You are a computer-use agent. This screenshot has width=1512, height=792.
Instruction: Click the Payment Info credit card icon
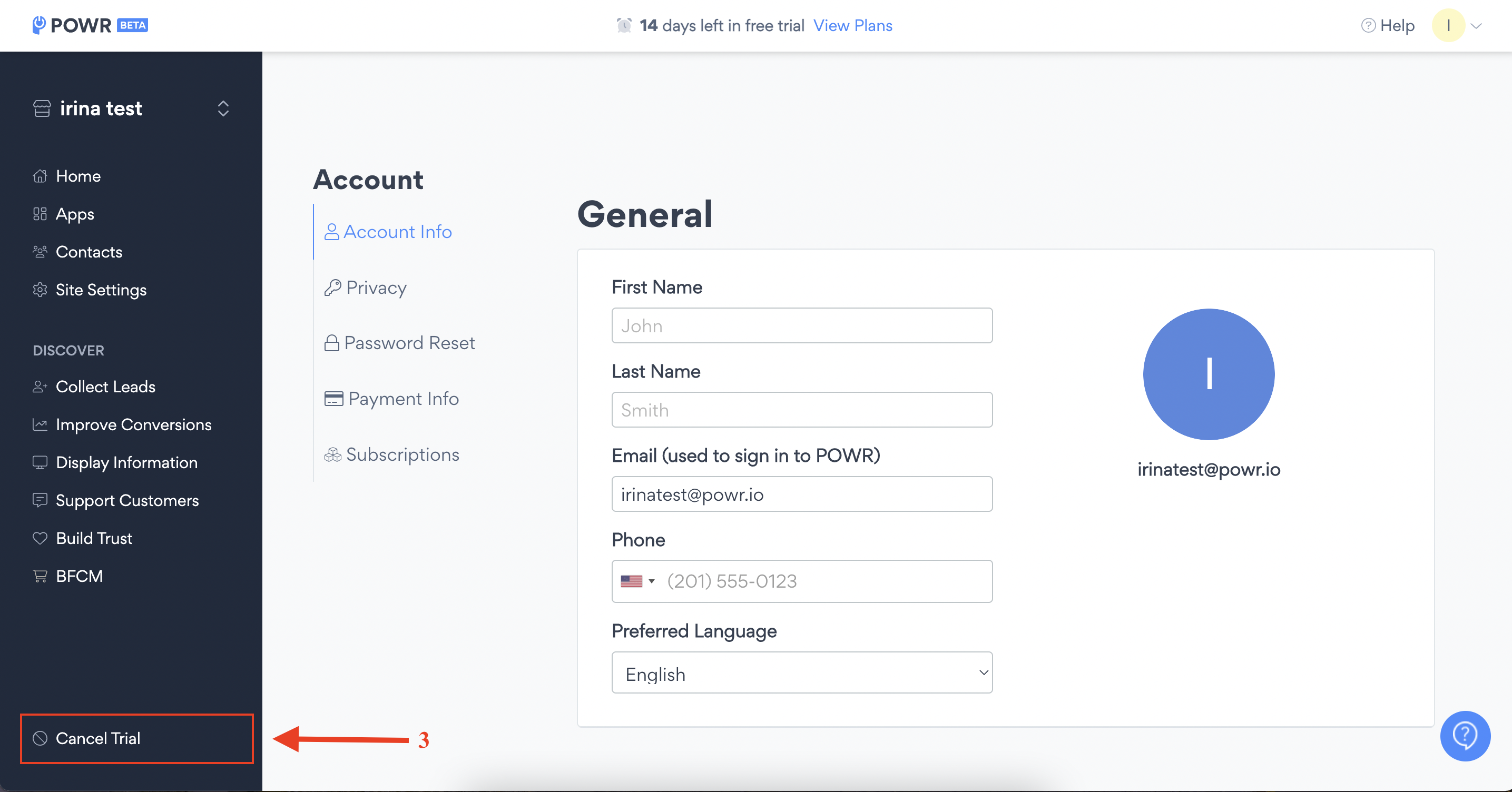(333, 399)
